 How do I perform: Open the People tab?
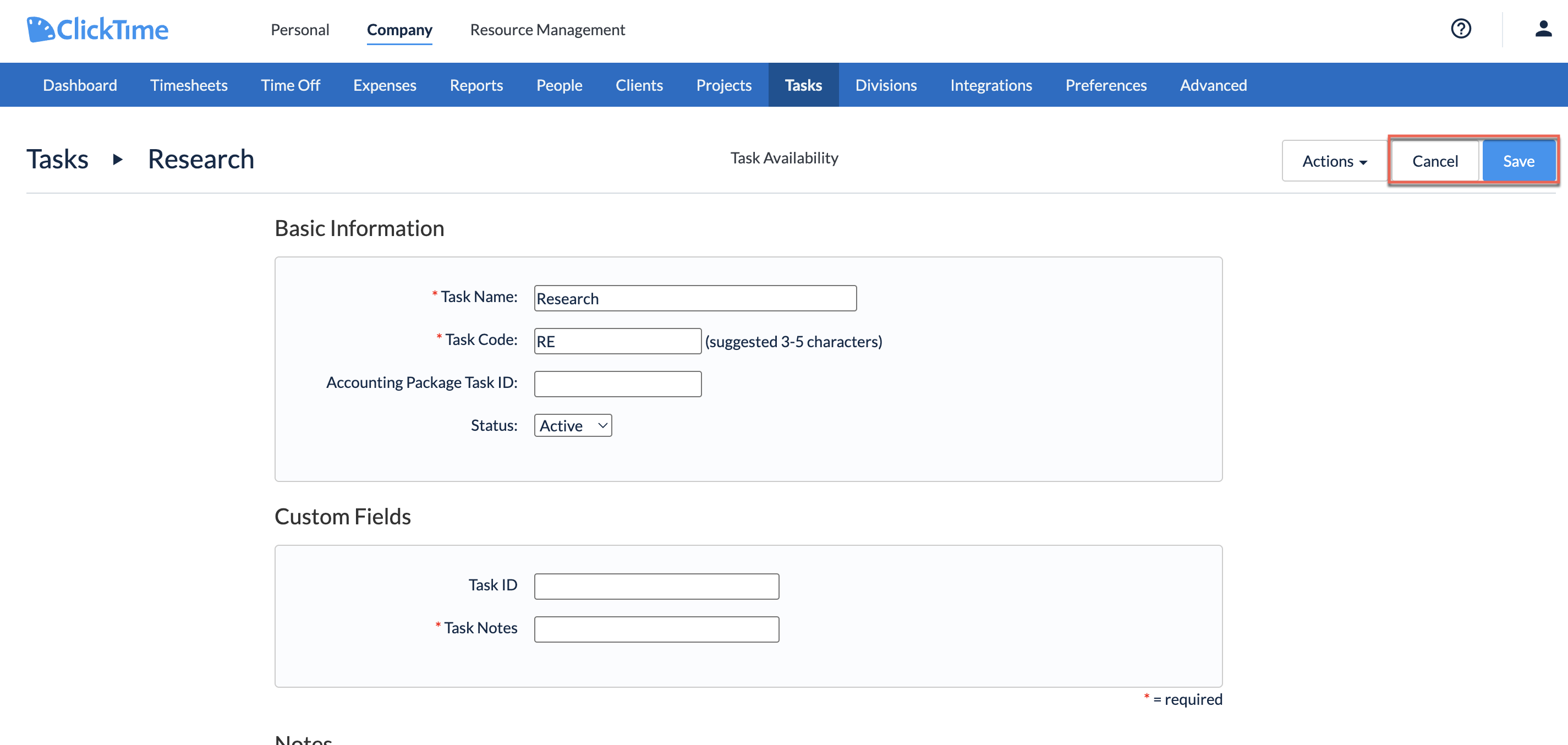pos(559,85)
